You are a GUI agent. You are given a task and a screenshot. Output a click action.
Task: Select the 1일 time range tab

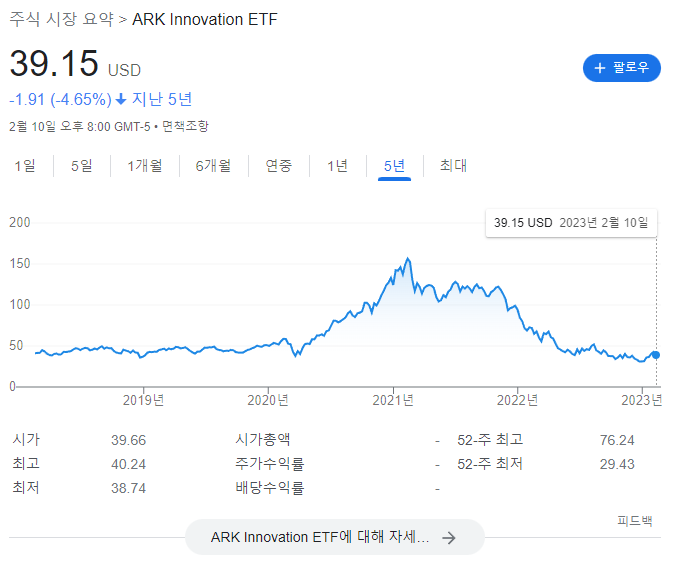click(25, 166)
